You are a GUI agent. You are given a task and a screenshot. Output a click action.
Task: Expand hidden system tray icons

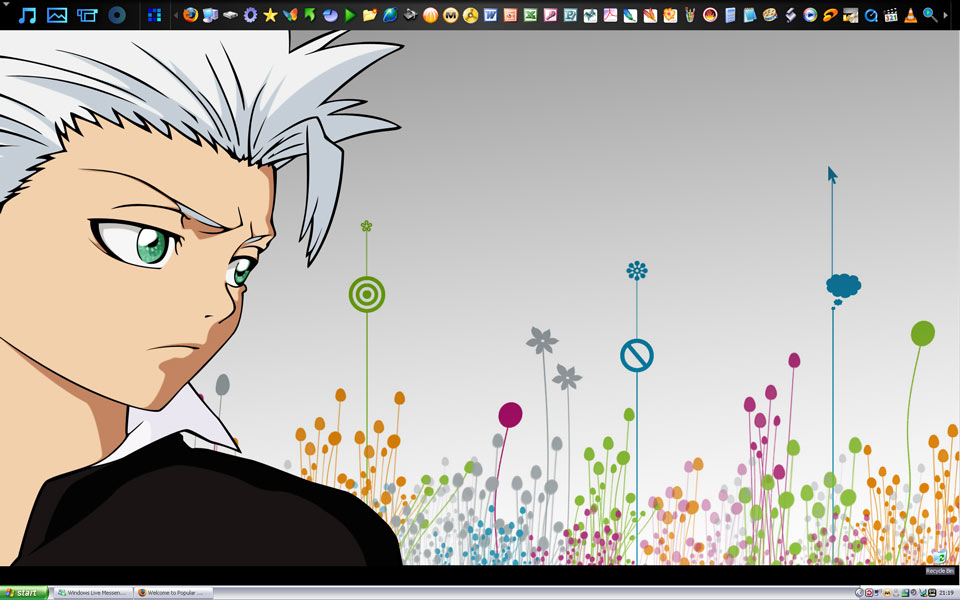coord(858,593)
